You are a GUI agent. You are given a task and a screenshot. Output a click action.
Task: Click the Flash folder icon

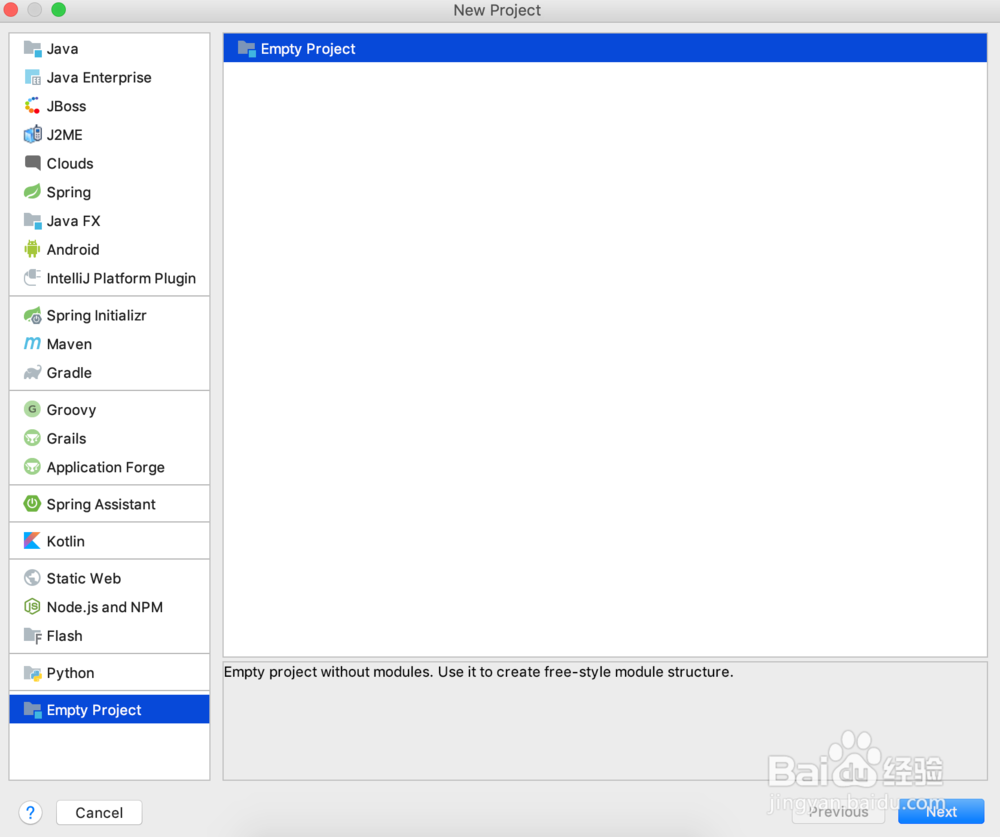click(33, 635)
